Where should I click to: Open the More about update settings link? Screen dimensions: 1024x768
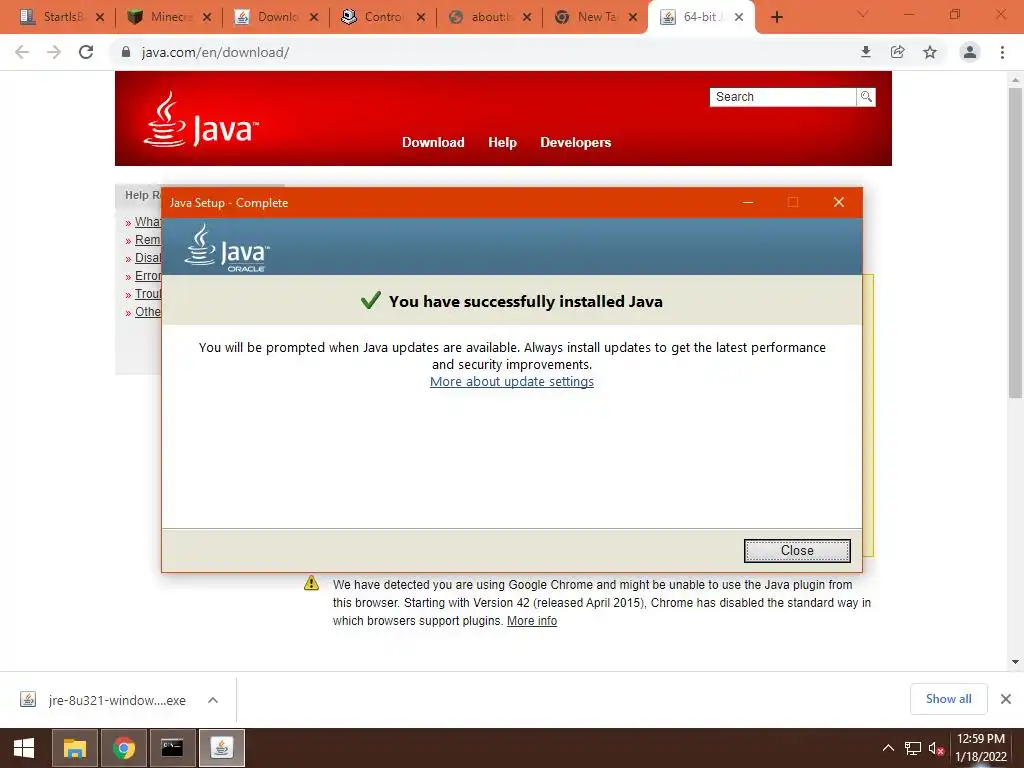pyautogui.click(x=511, y=381)
